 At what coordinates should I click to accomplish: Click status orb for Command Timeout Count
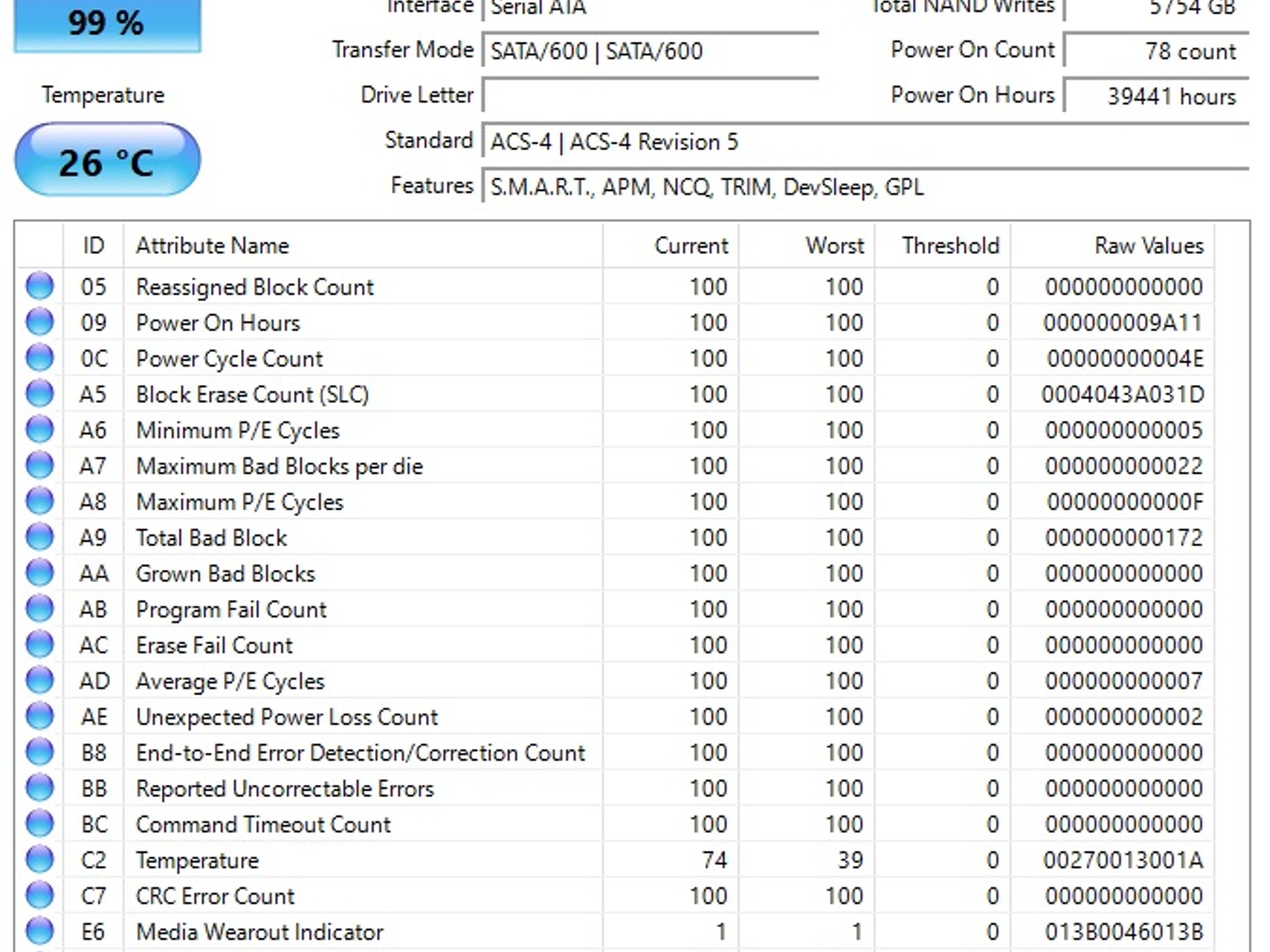[40, 824]
